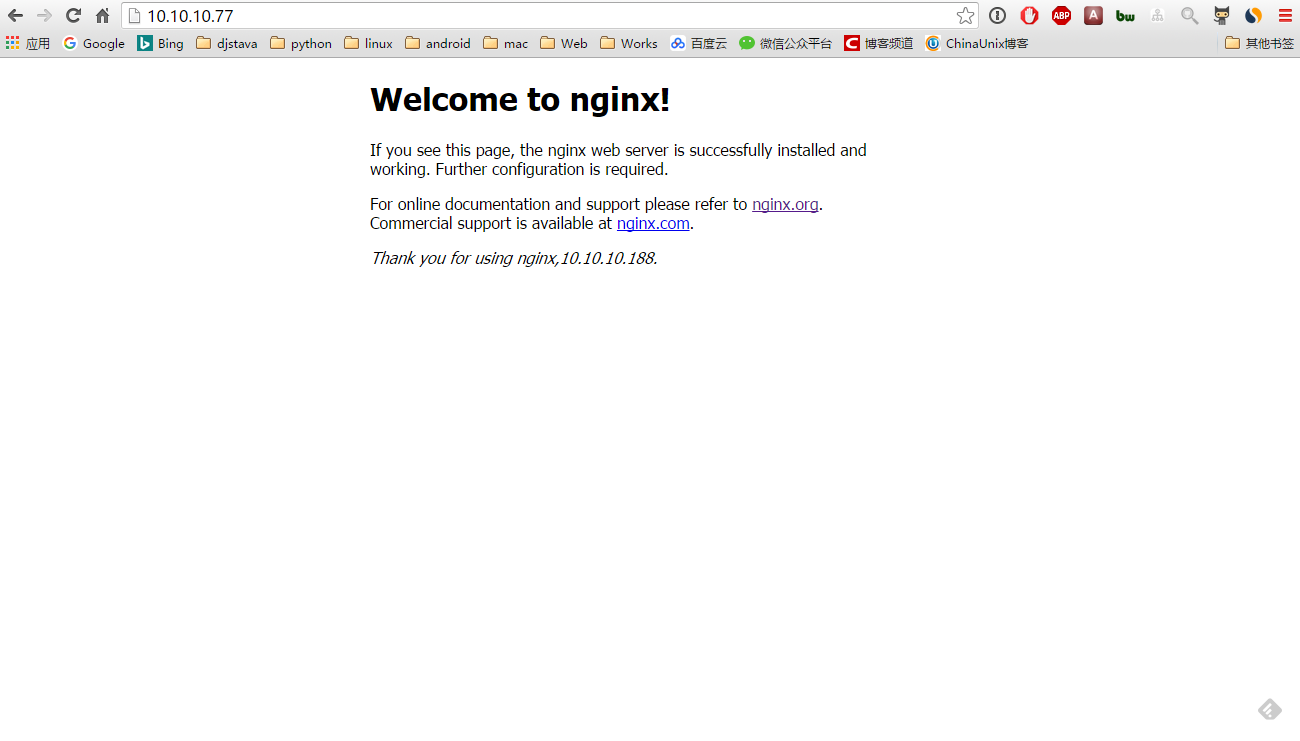Image resolution: width=1300 pixels, height=741 pixels.
Task: Click the magnifying glass extension icon
Action: (1189, 15)
